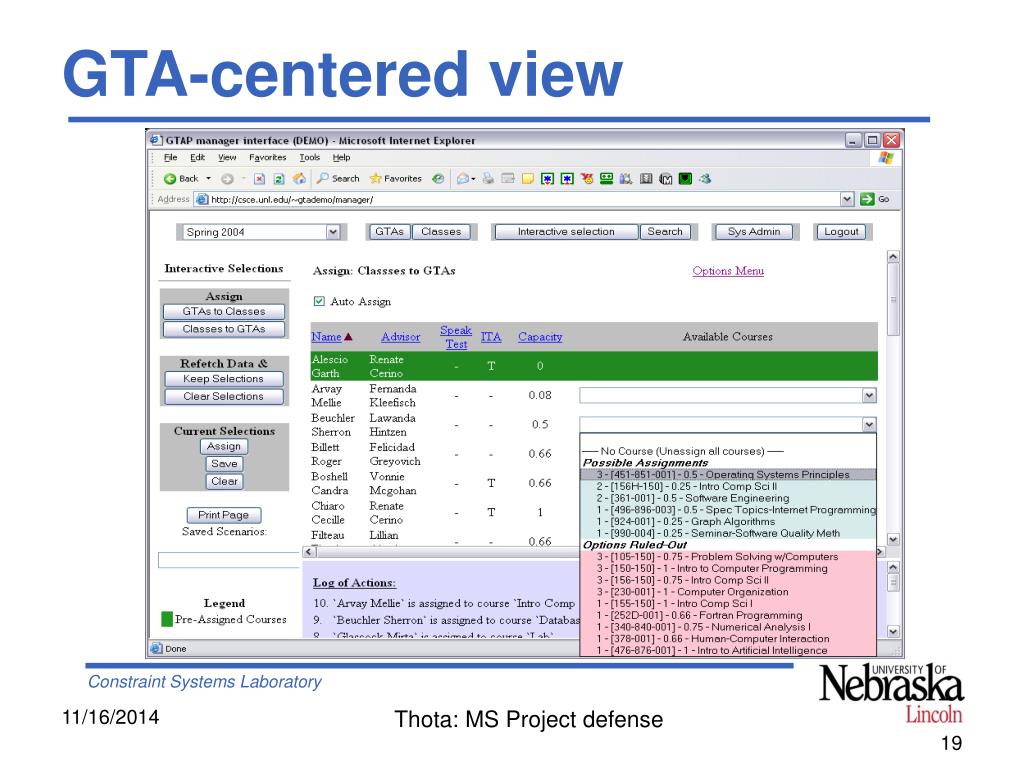
Task: Open the Back button history dropdown arrow
Action: point(209,178)
